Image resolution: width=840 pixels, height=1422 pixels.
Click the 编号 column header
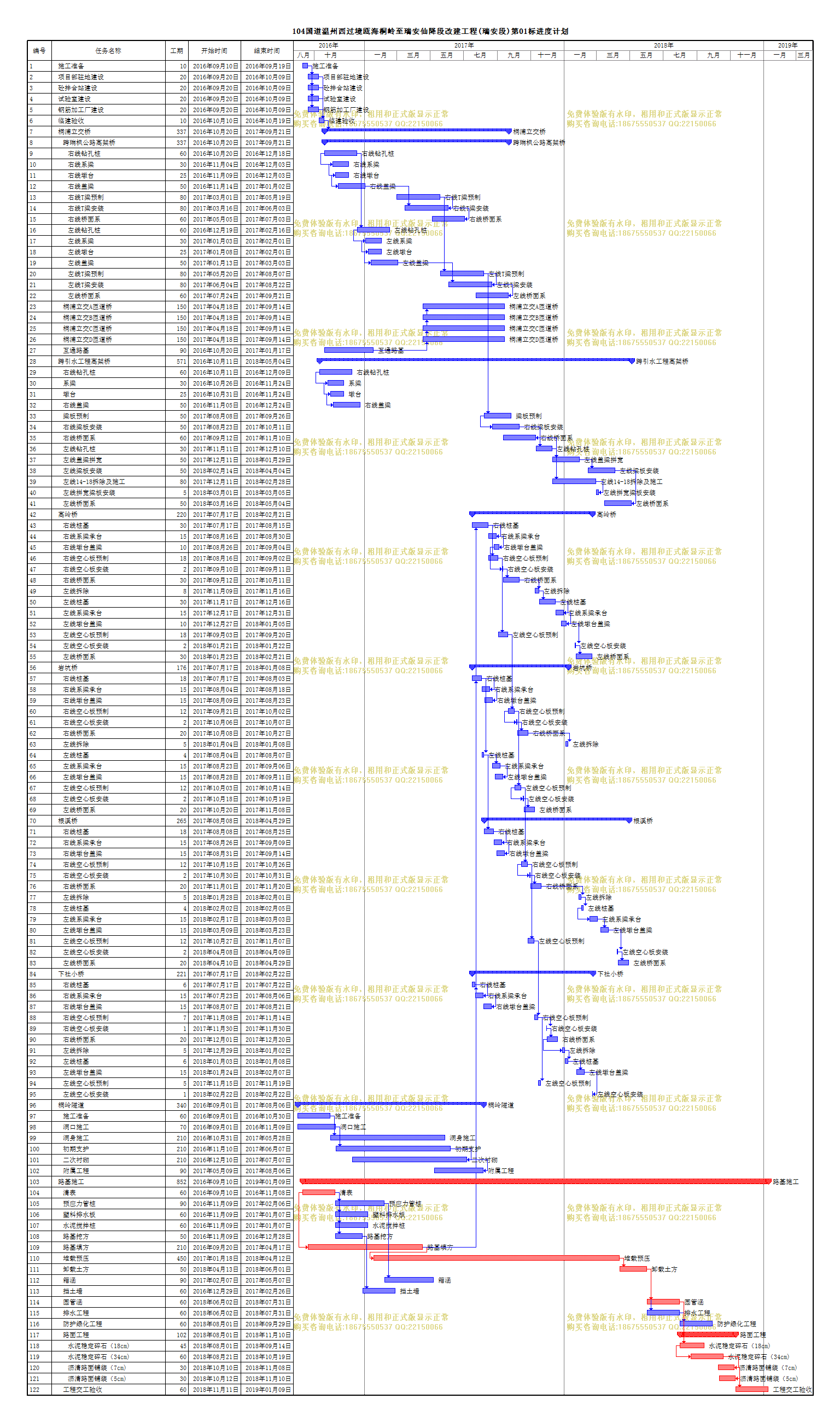coord(39,50)
